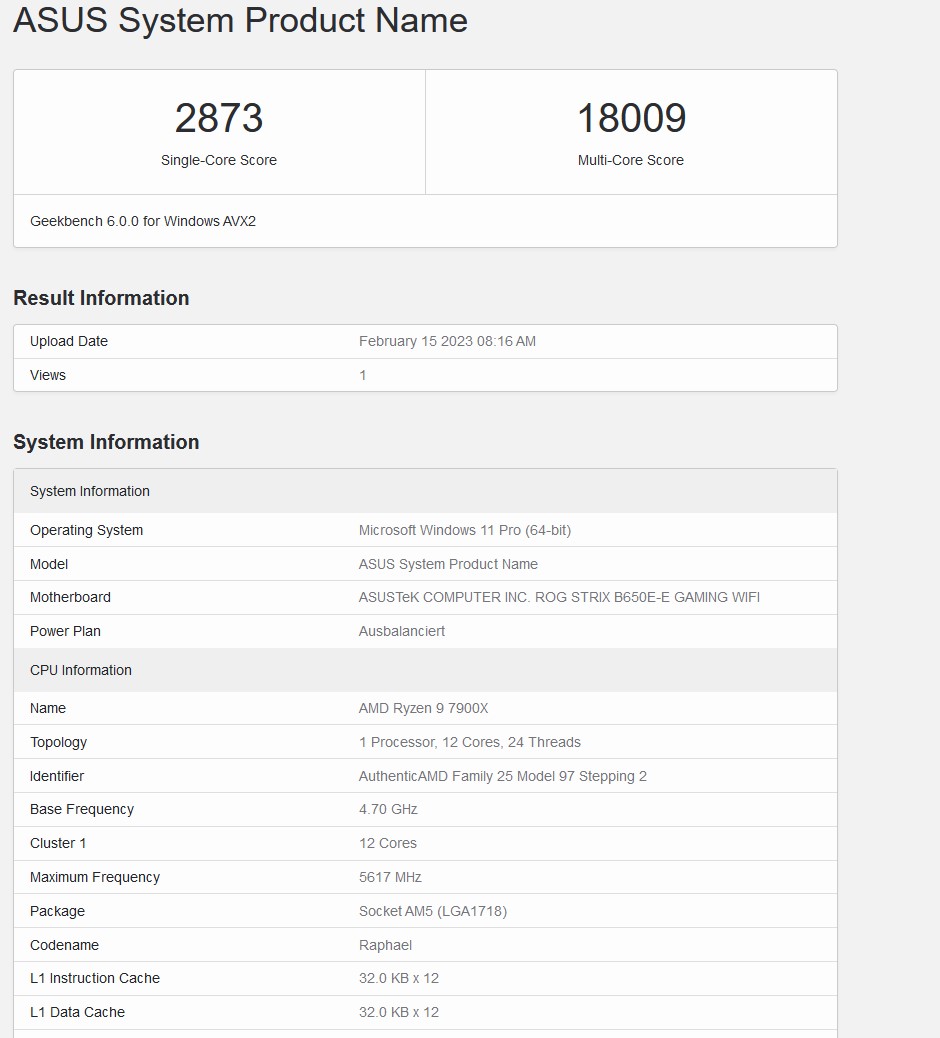Click the 'L1 Data Cache' row label
The image size is (940, 1038).
pos(77,1012)
